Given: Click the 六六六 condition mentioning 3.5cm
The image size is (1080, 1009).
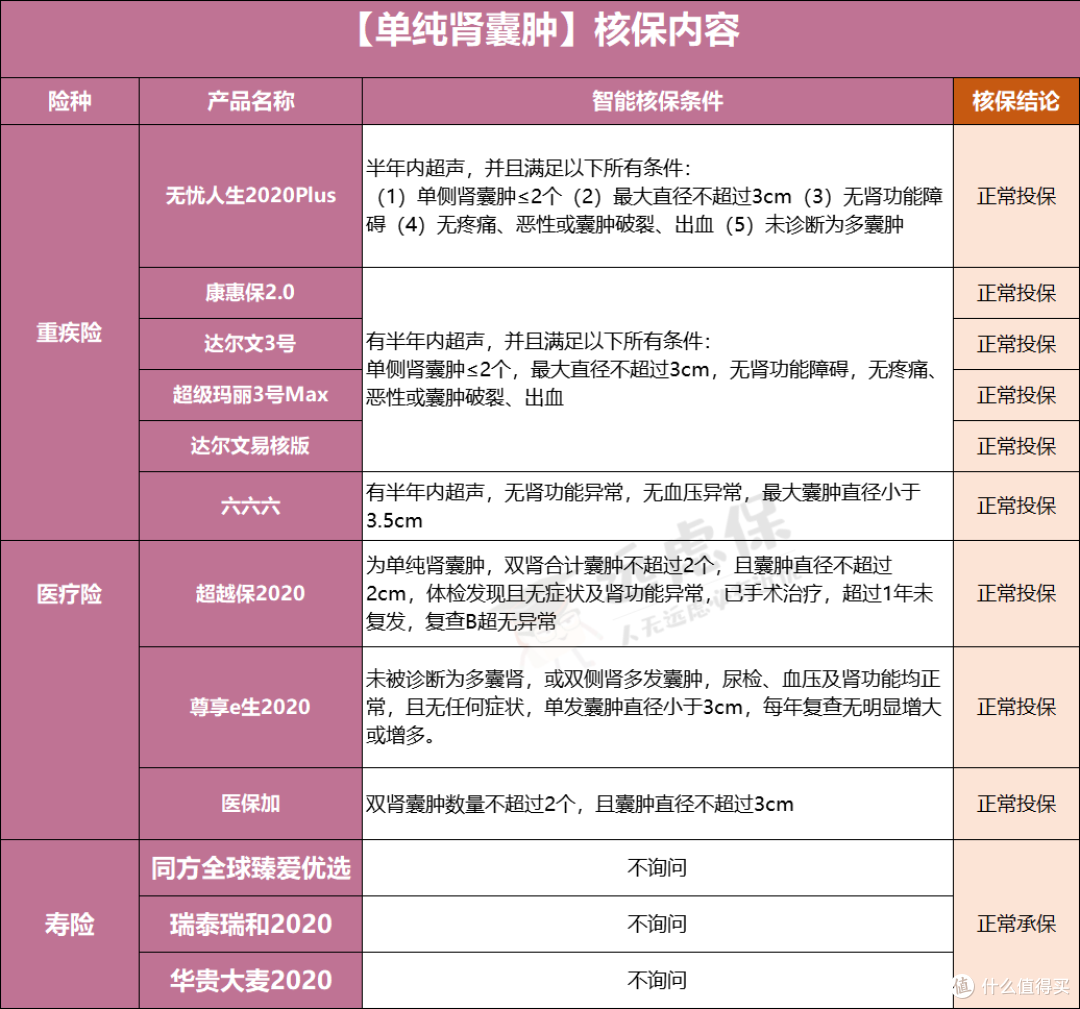Looking at the screenshot, I should 643,506.
